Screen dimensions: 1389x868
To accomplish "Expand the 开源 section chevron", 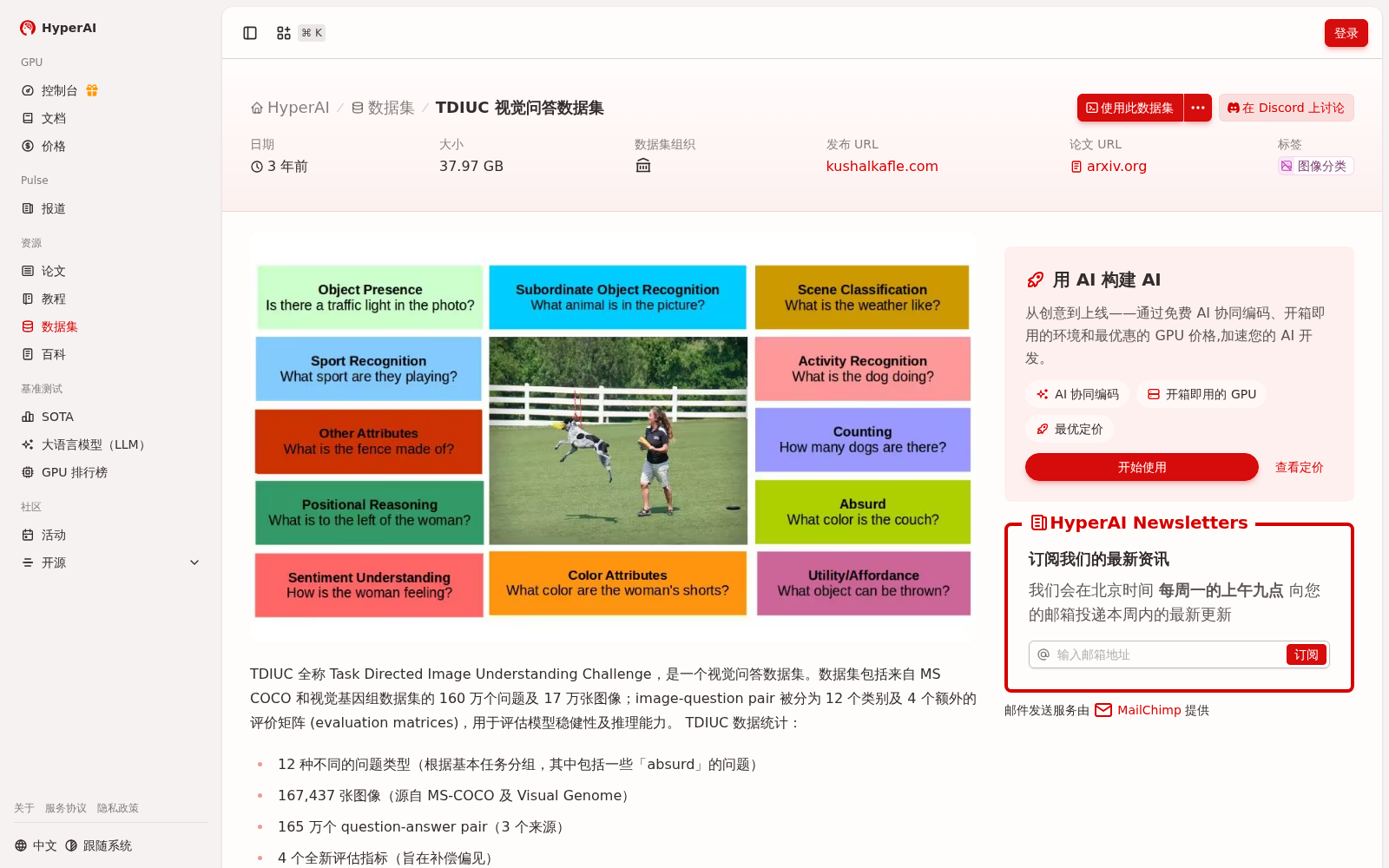I will pyautogui.click(x=194, y=562).
